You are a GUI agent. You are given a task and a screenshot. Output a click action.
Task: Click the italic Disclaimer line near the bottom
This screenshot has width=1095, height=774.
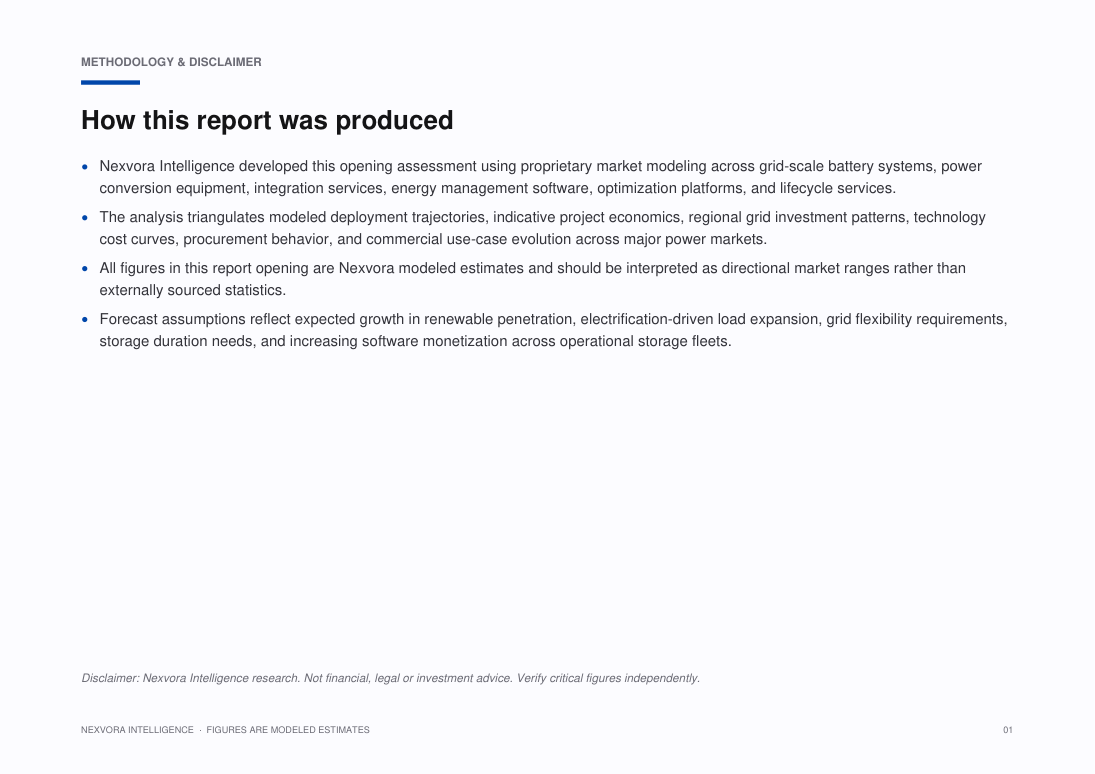tap(390, 678)
